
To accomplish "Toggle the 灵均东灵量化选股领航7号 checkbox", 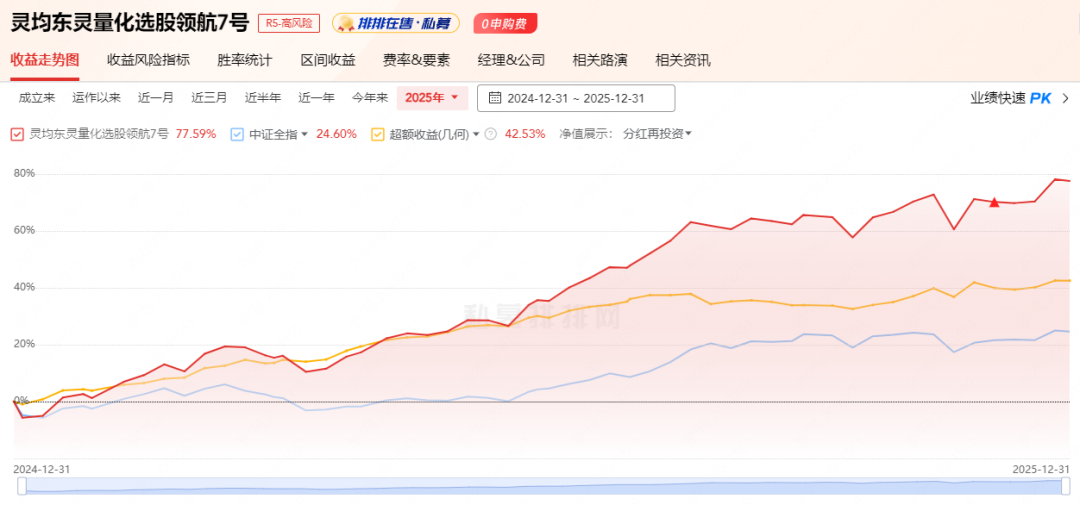I will click(17, 134).
